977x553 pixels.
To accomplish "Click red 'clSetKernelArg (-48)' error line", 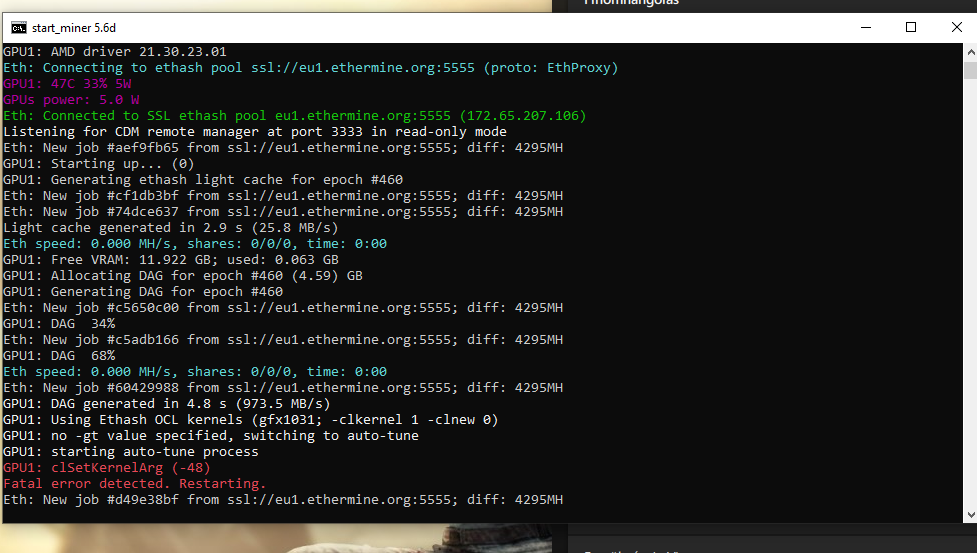I will click(107, 468).
